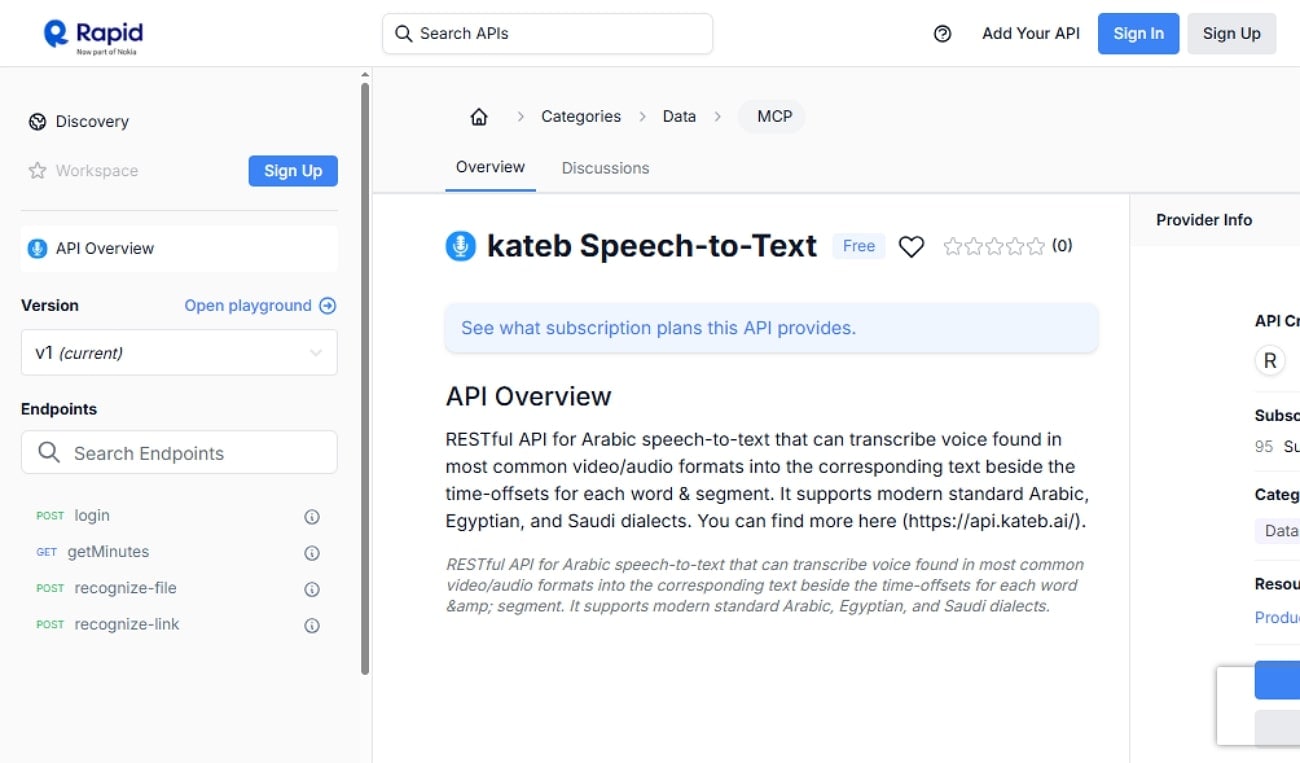Open the v1 version dropdown
1300x763 pixels.
click(179, 352)
